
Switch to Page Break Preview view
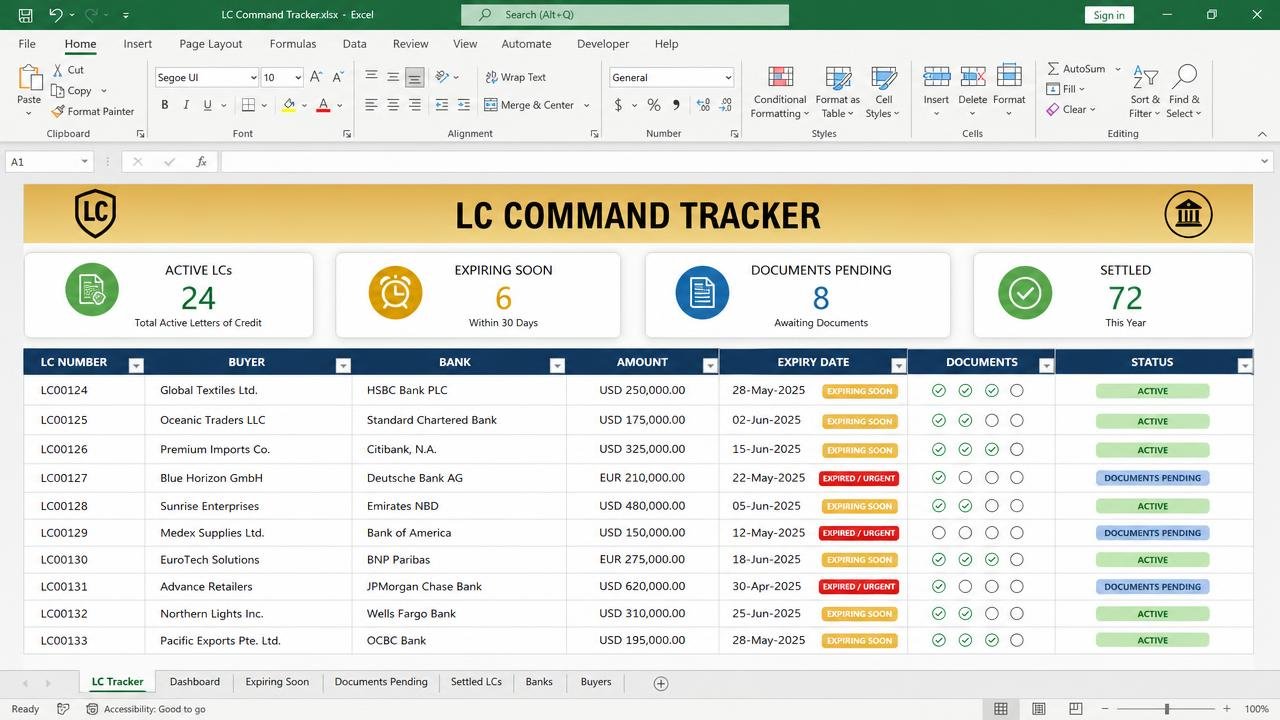coord(1077,709)
